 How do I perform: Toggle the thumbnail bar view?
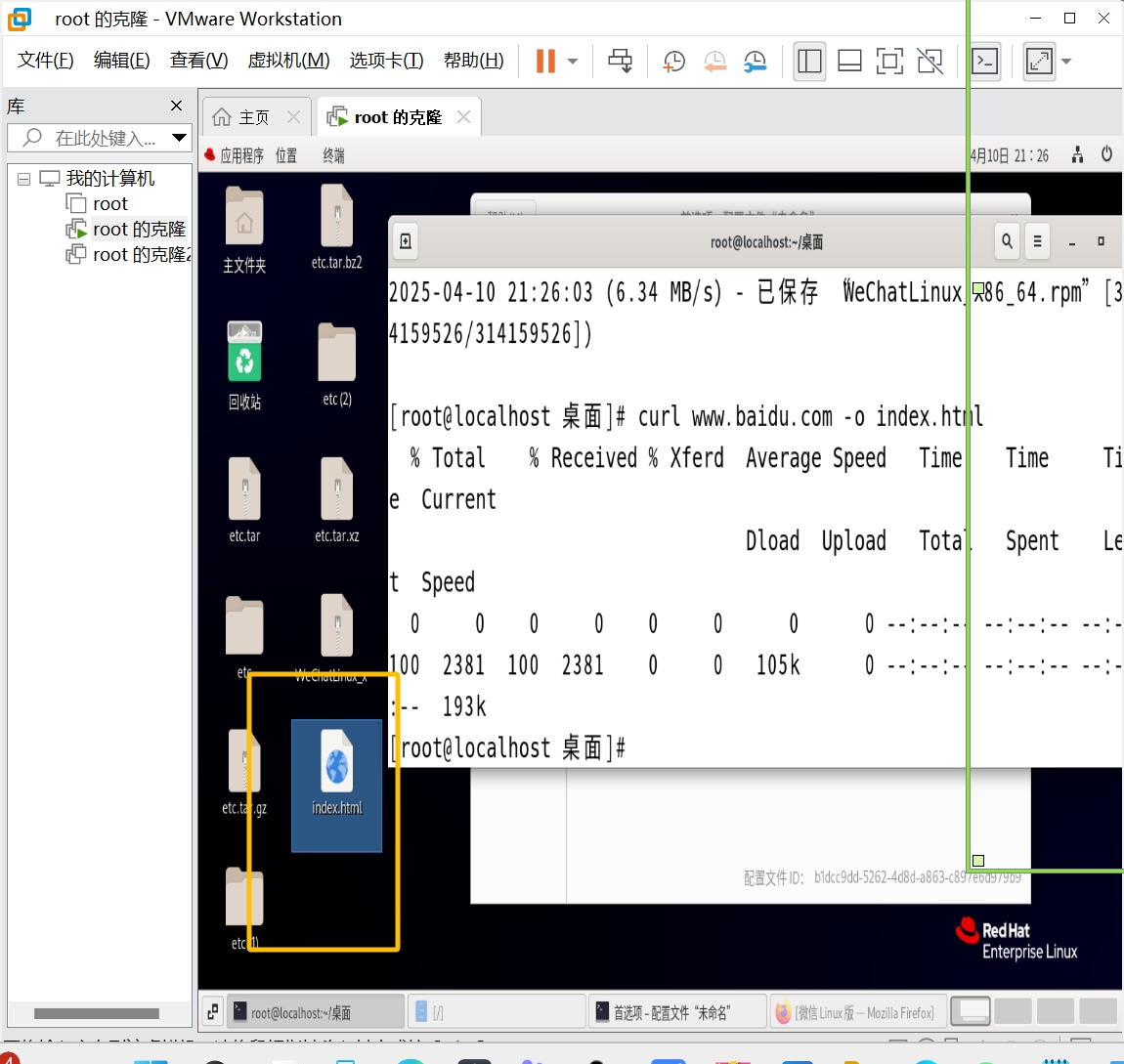[849, 61]
